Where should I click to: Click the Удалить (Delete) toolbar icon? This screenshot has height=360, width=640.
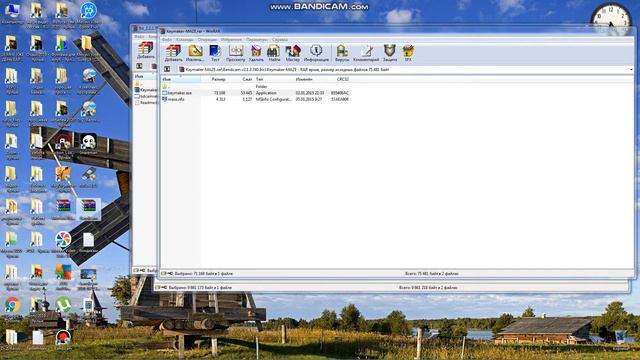(x=256, y=53)
